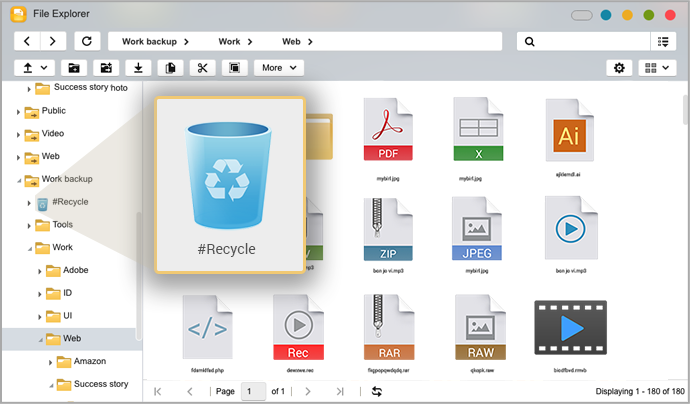Cut selected files with the scissors icon

tap(202, 68)
